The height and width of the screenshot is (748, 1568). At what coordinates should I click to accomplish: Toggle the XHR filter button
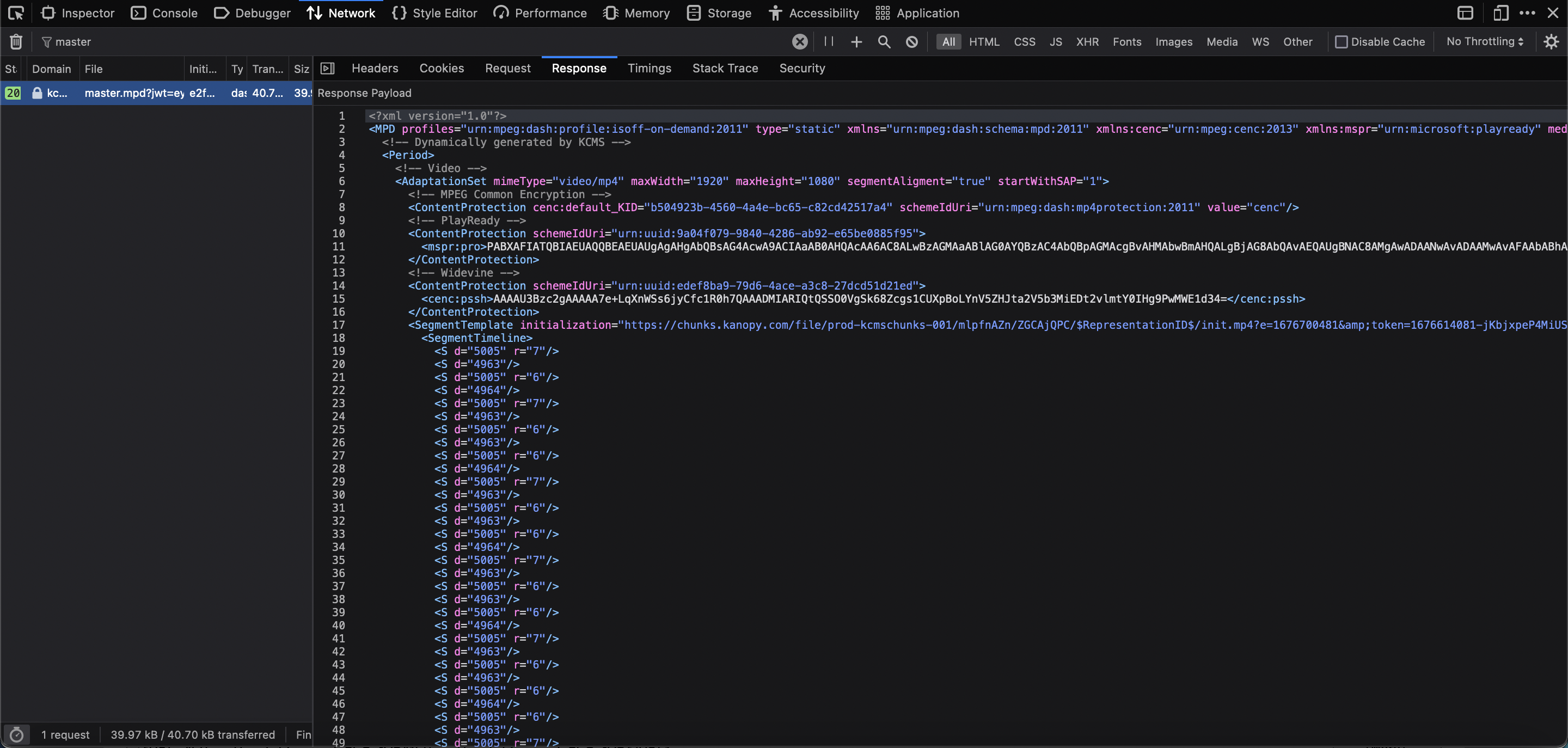pos(1087,41)
